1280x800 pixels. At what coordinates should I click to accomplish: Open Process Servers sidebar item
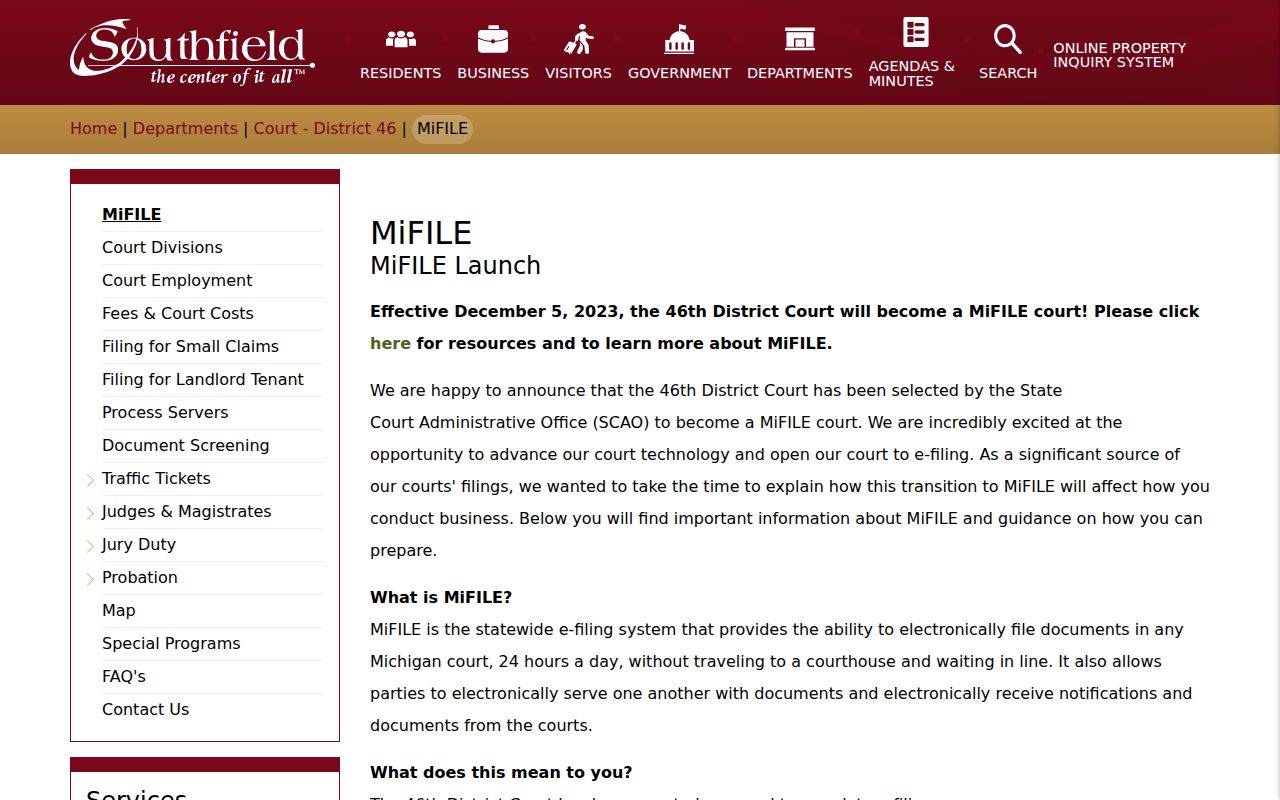(x=165, y=412)
